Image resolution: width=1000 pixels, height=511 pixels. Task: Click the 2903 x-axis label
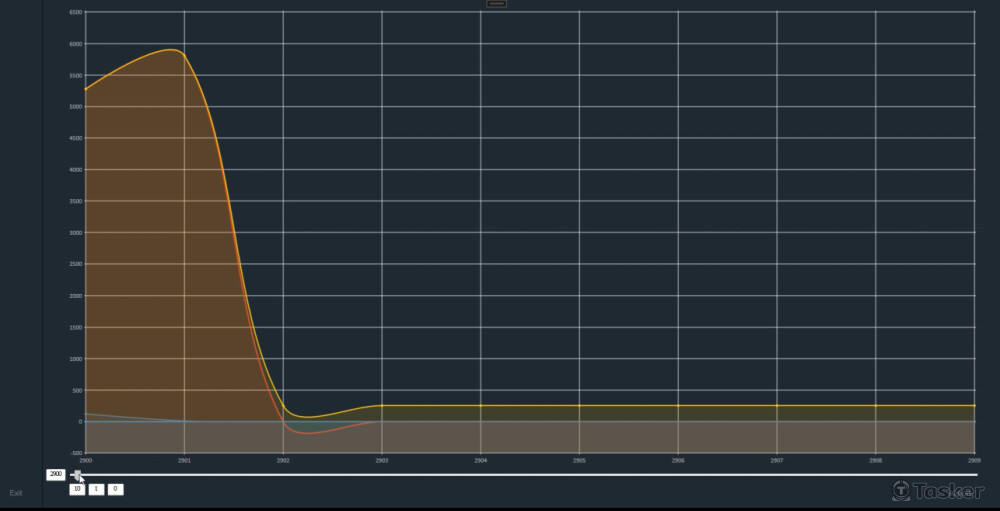tap(382, 461)
